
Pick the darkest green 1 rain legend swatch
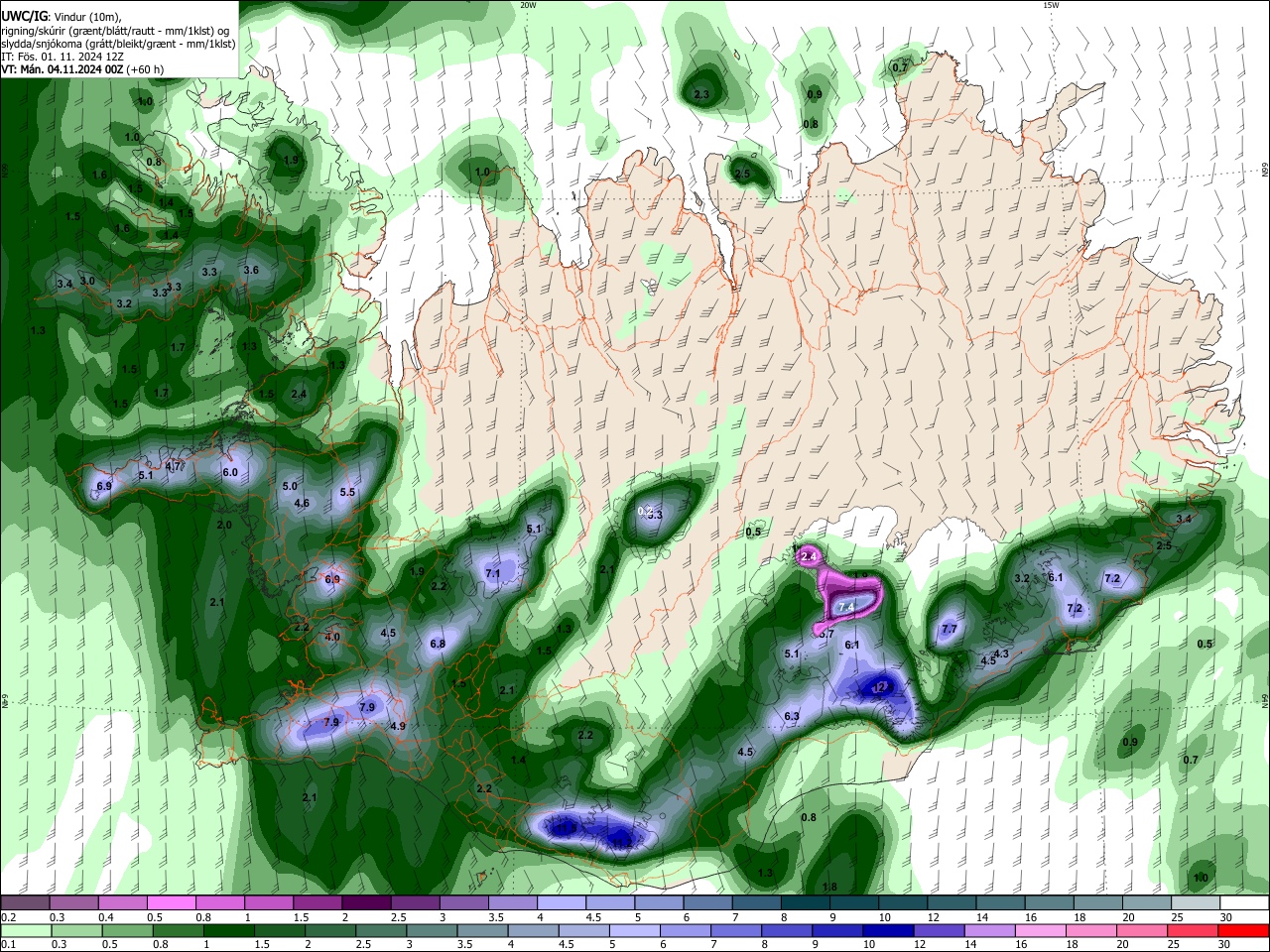point(228,930)
